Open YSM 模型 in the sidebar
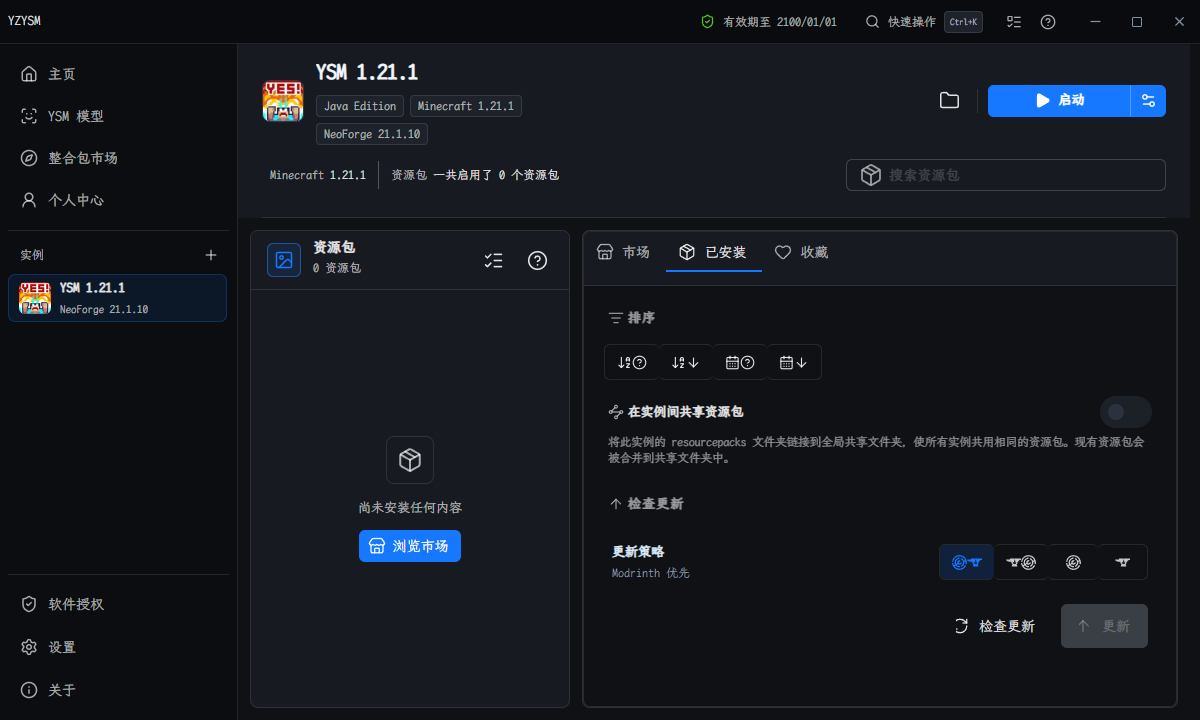The height and width of the screenshot is (720, 1200). click(118, 116)
